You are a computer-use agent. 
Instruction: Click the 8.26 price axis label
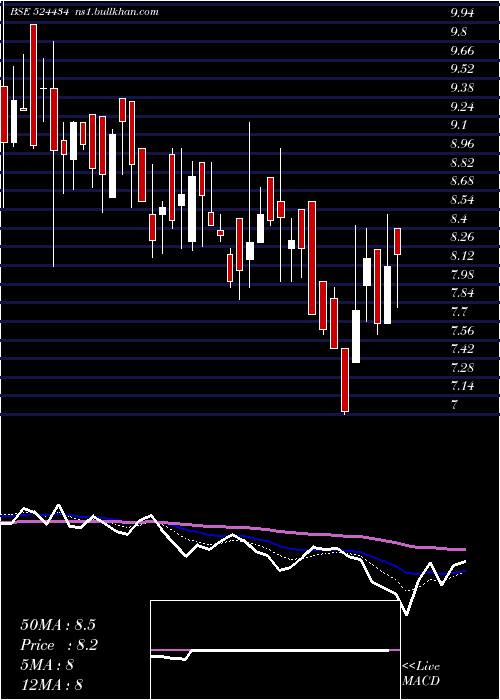click(462, 237)
